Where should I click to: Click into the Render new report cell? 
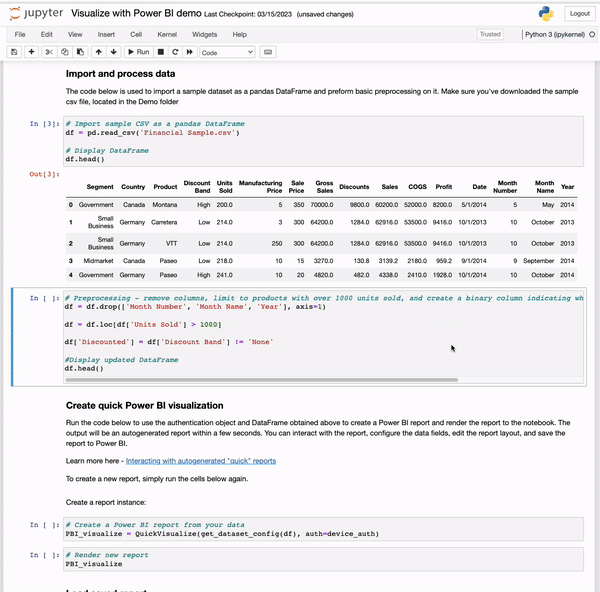[x=323, y=559]
